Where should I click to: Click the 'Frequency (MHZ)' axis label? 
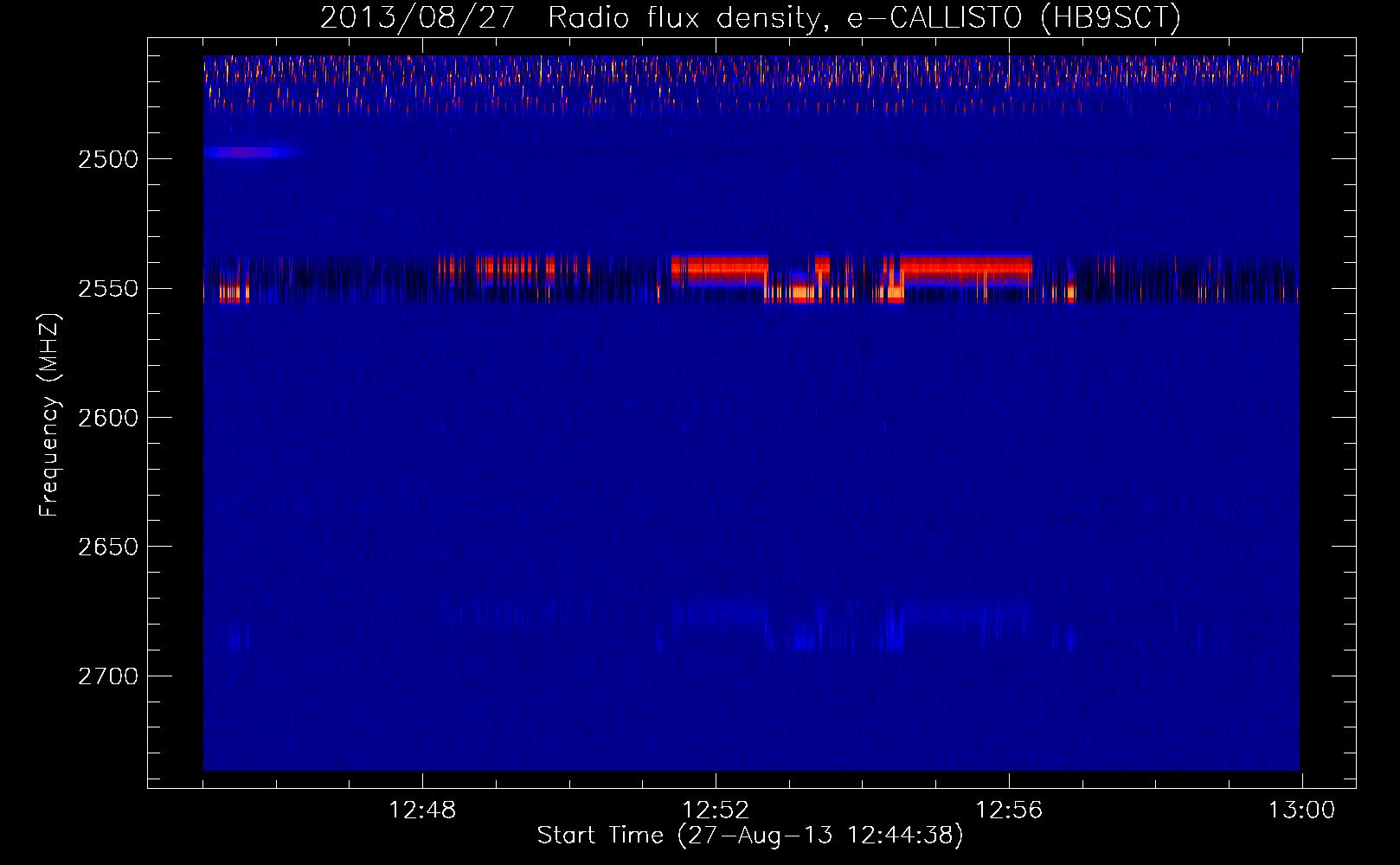(x=49, y=415)
